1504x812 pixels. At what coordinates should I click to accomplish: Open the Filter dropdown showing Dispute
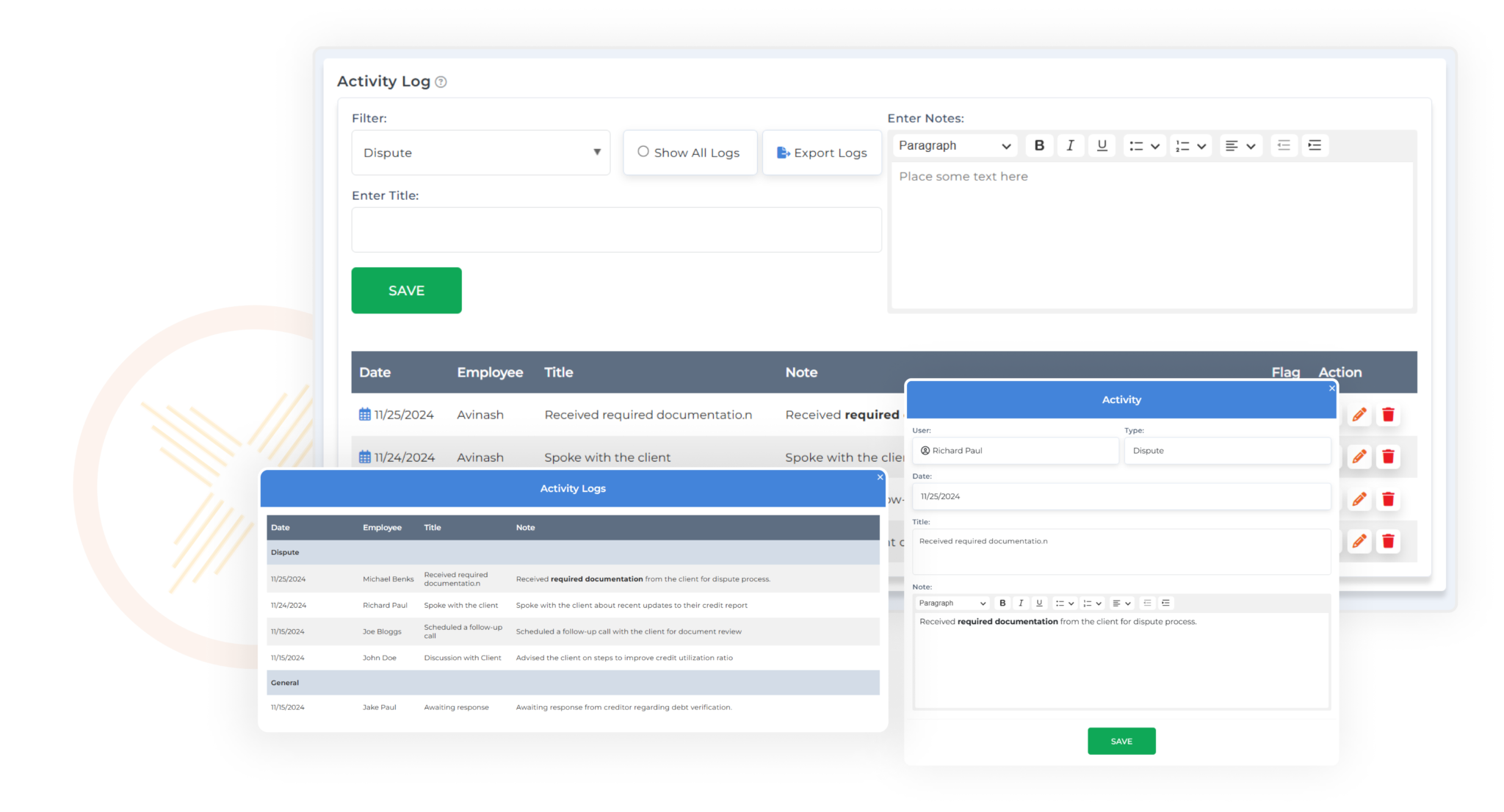click(480, 152)
